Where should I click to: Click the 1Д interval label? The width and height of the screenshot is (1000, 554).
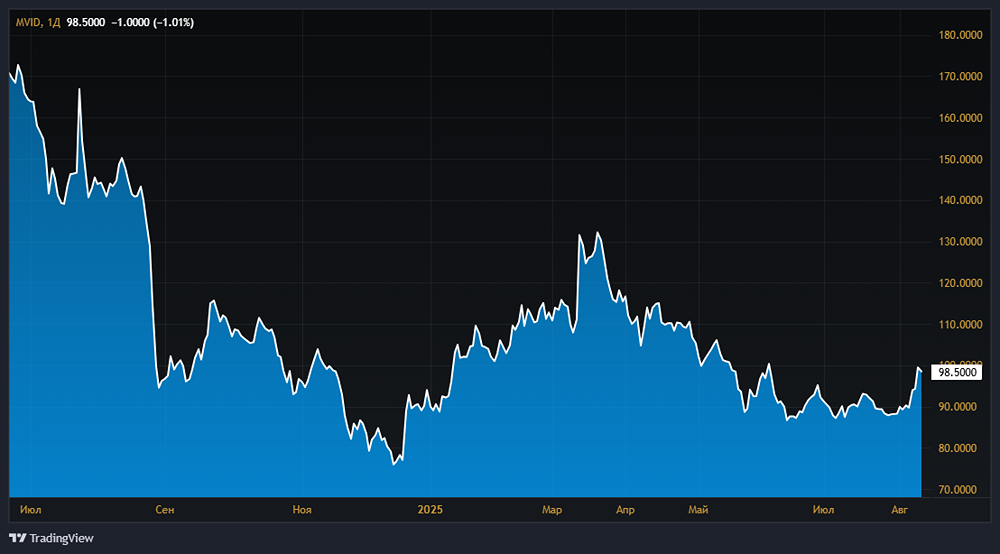[x=54, y=22]
